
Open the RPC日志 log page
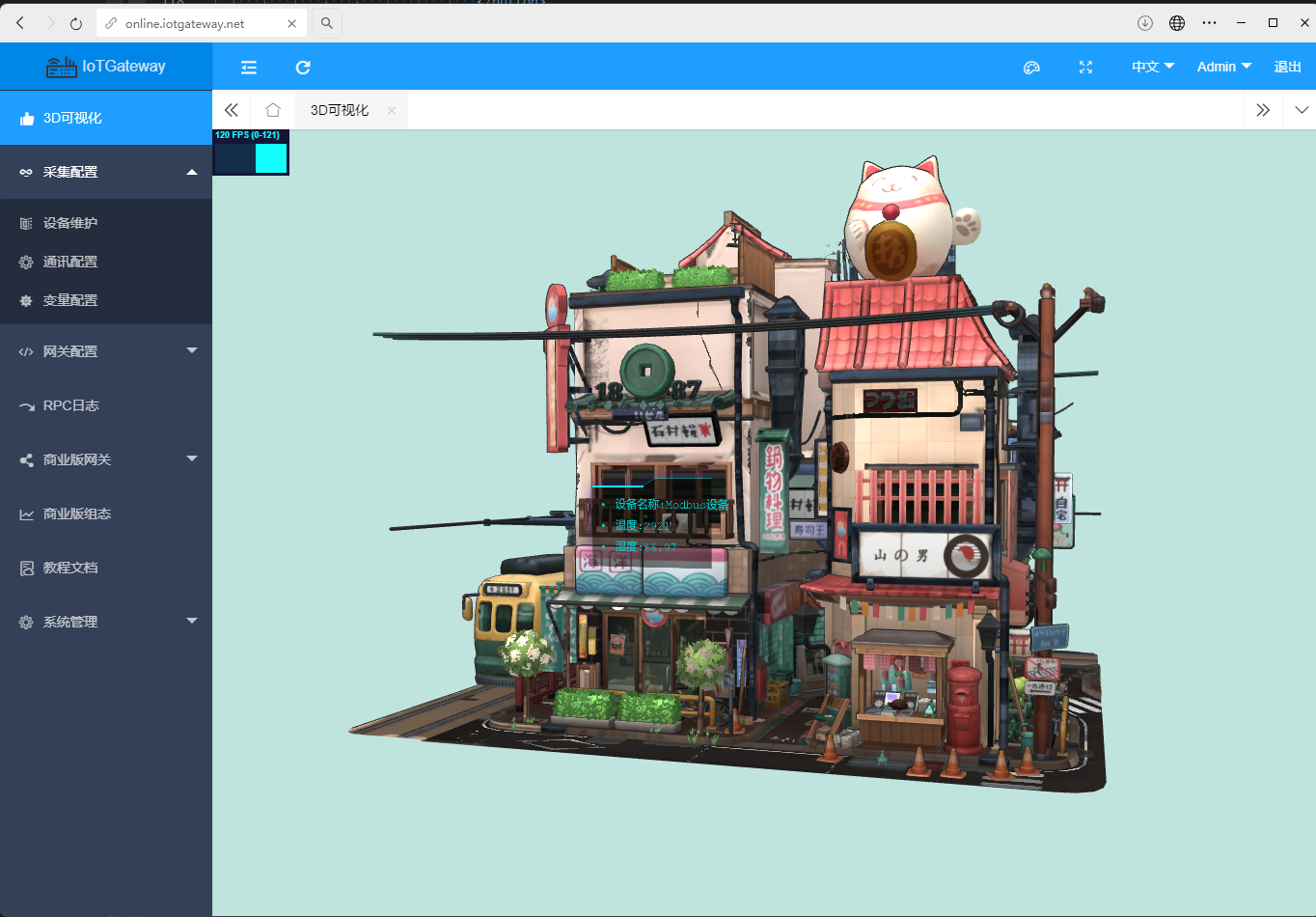[71, 405]
